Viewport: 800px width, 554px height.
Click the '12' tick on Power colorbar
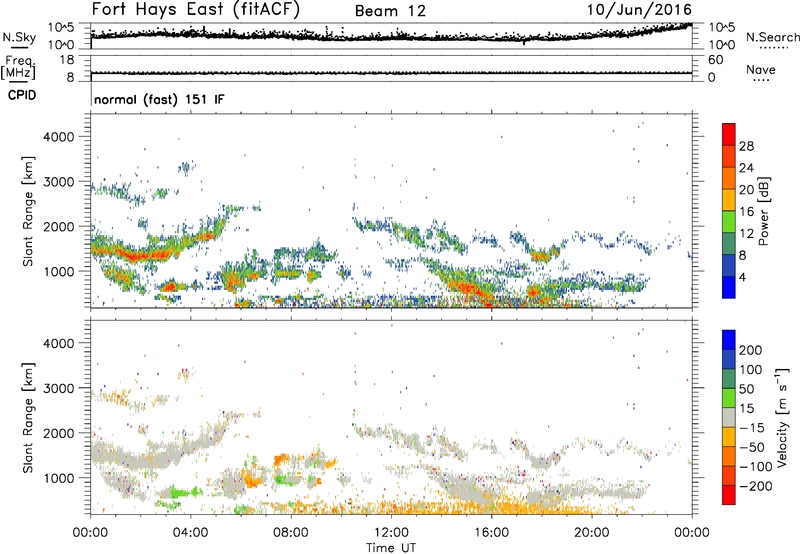coord(746,234)
